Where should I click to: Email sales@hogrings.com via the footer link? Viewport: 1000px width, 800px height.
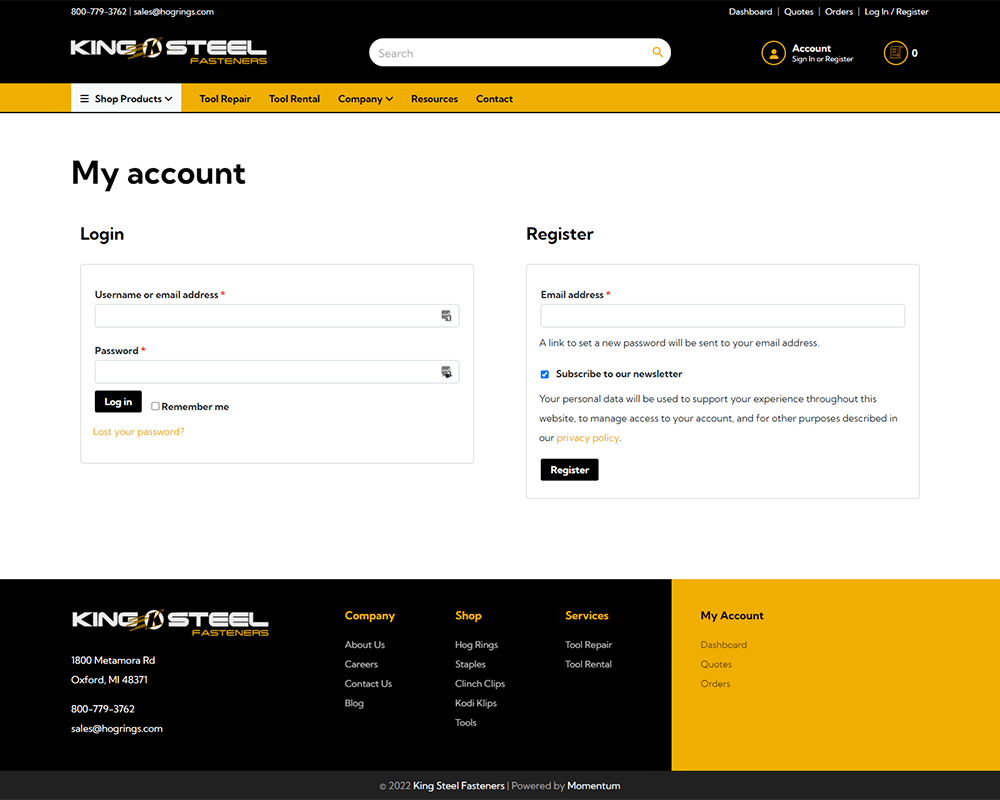coord(117,728)
